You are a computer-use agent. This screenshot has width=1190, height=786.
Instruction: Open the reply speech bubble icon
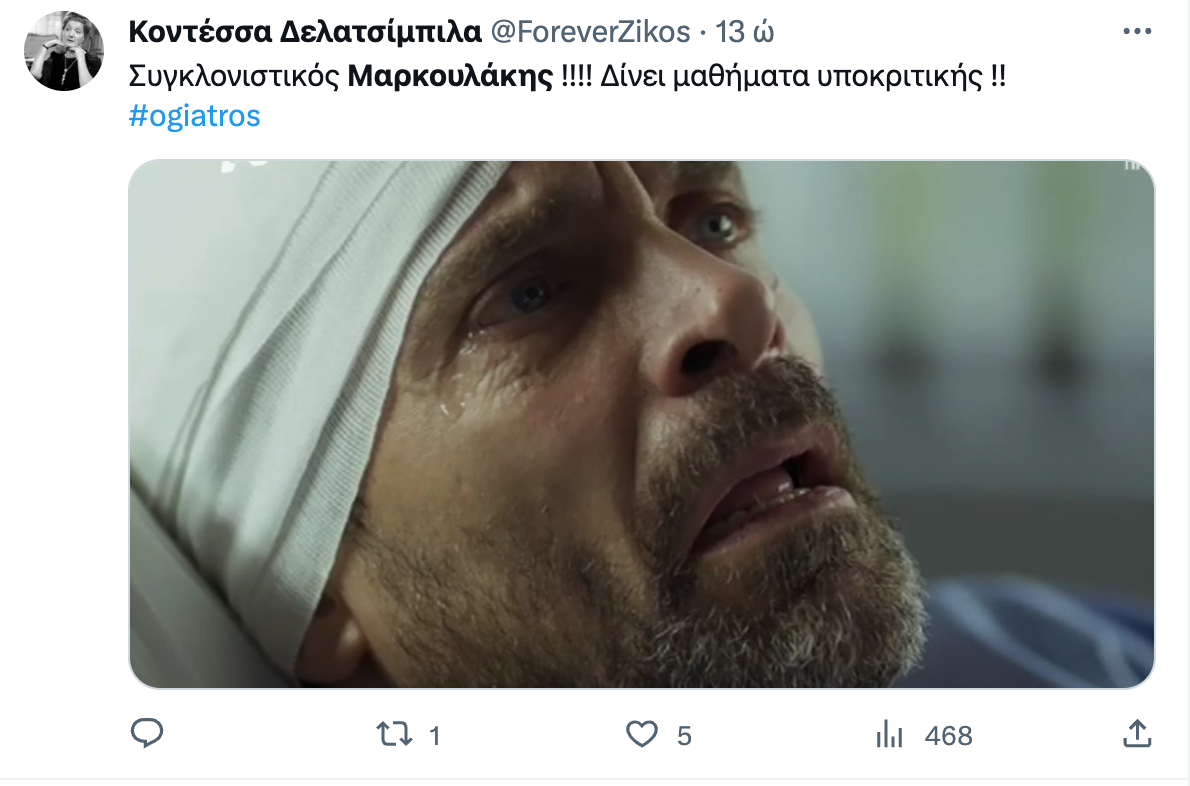[x=146, y=734]
